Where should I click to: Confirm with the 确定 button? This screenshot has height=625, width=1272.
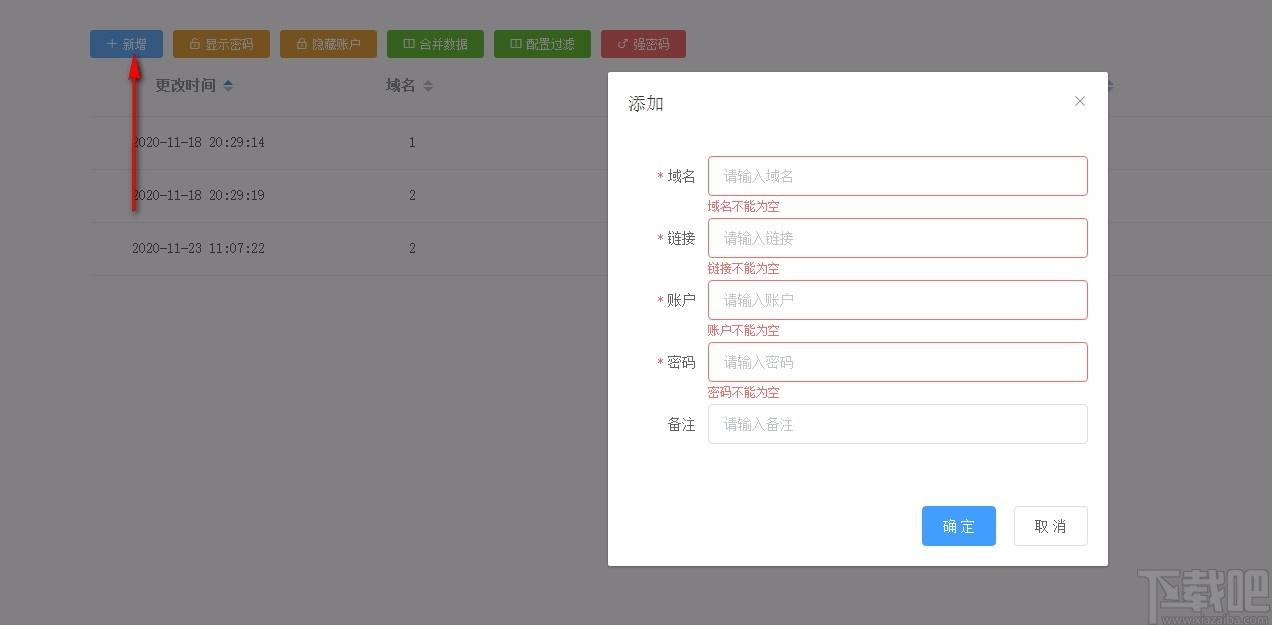958,526
